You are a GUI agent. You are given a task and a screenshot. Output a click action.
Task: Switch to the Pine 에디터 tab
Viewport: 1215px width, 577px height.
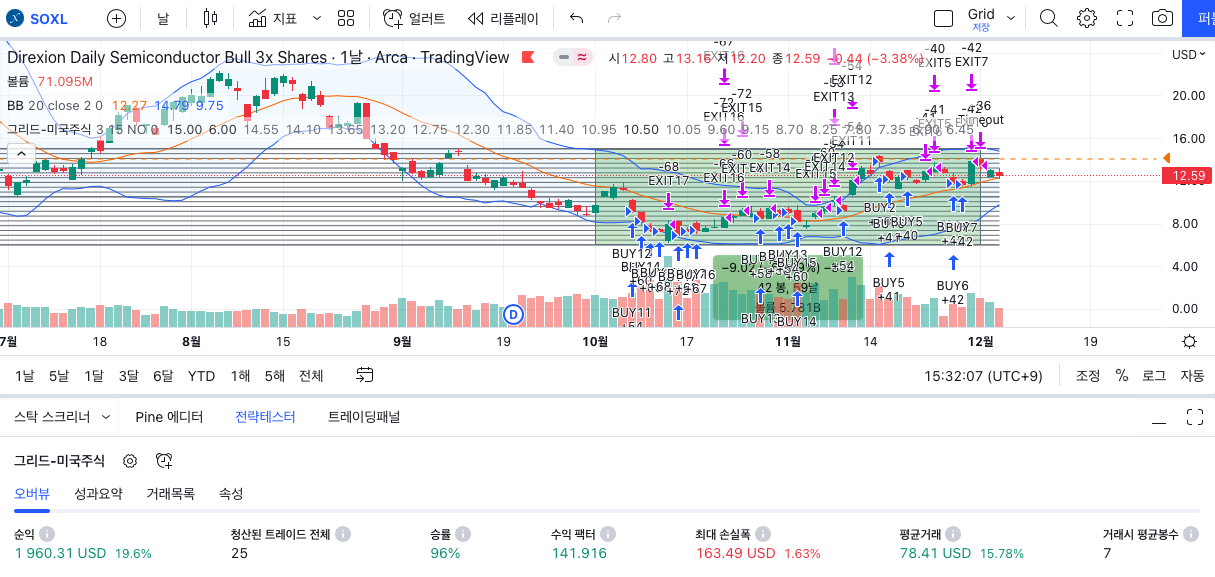[x=169, y=417]
